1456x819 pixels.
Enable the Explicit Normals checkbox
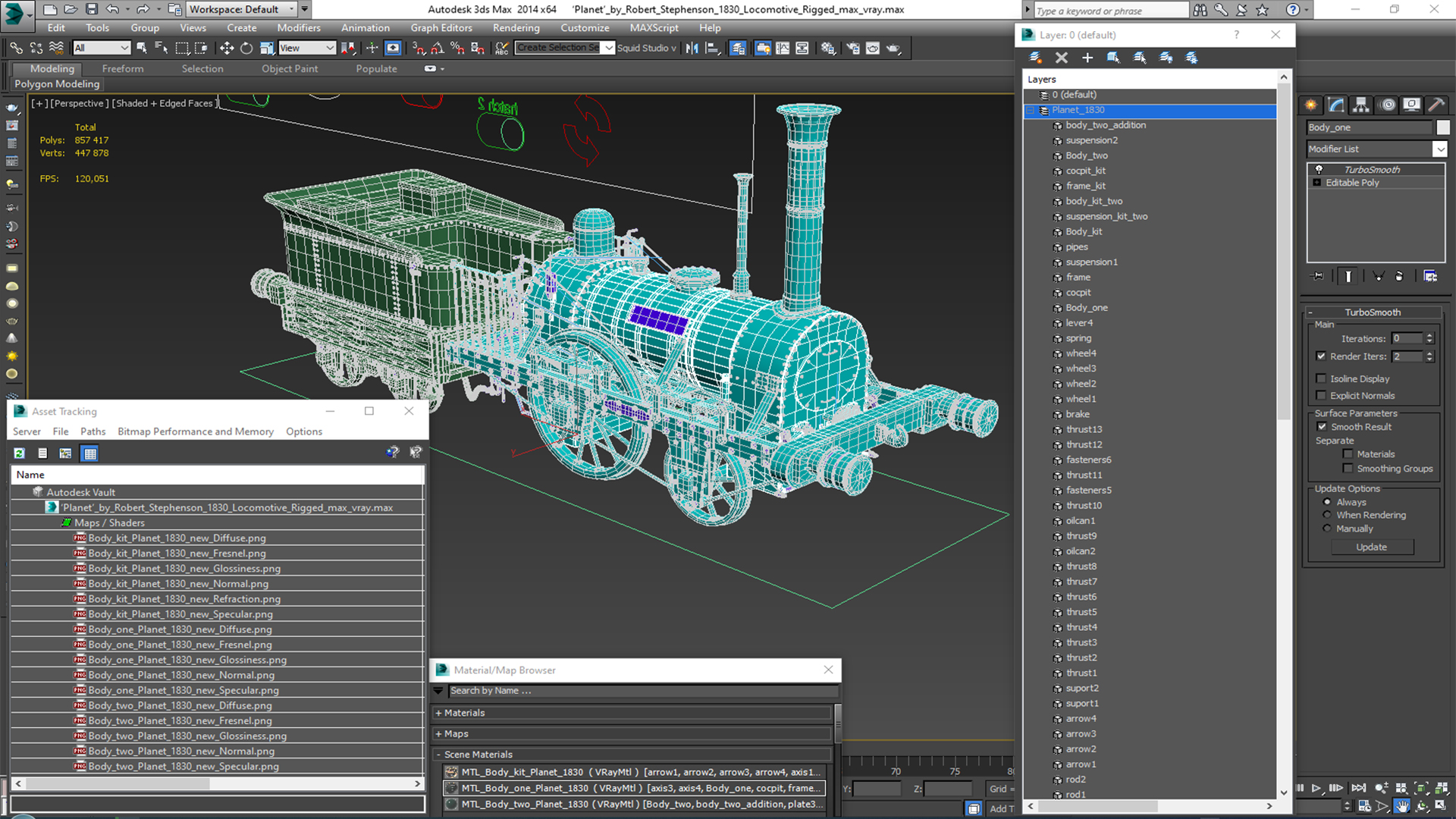[1321, 395]
